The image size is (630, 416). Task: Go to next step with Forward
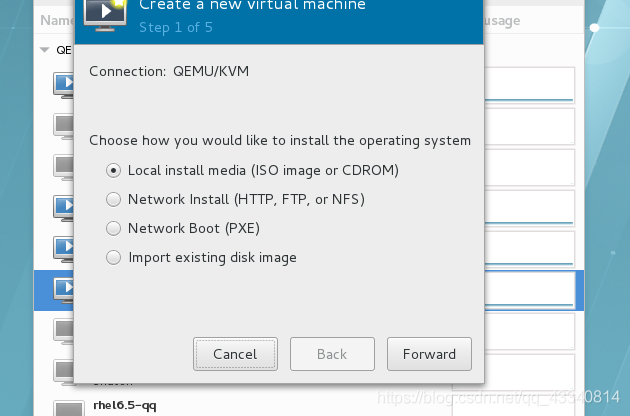429,354
